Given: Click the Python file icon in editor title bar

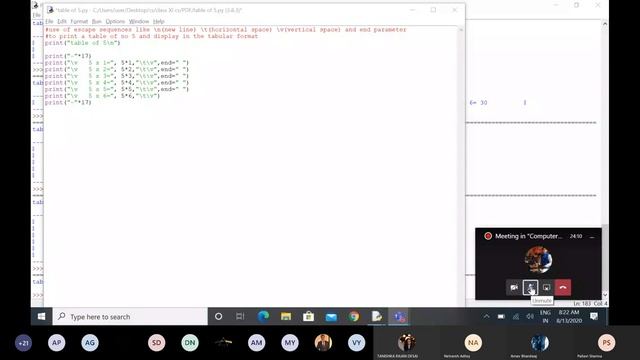Looking at the screenshot, I should pyautogui.click(x=50, y=10).
